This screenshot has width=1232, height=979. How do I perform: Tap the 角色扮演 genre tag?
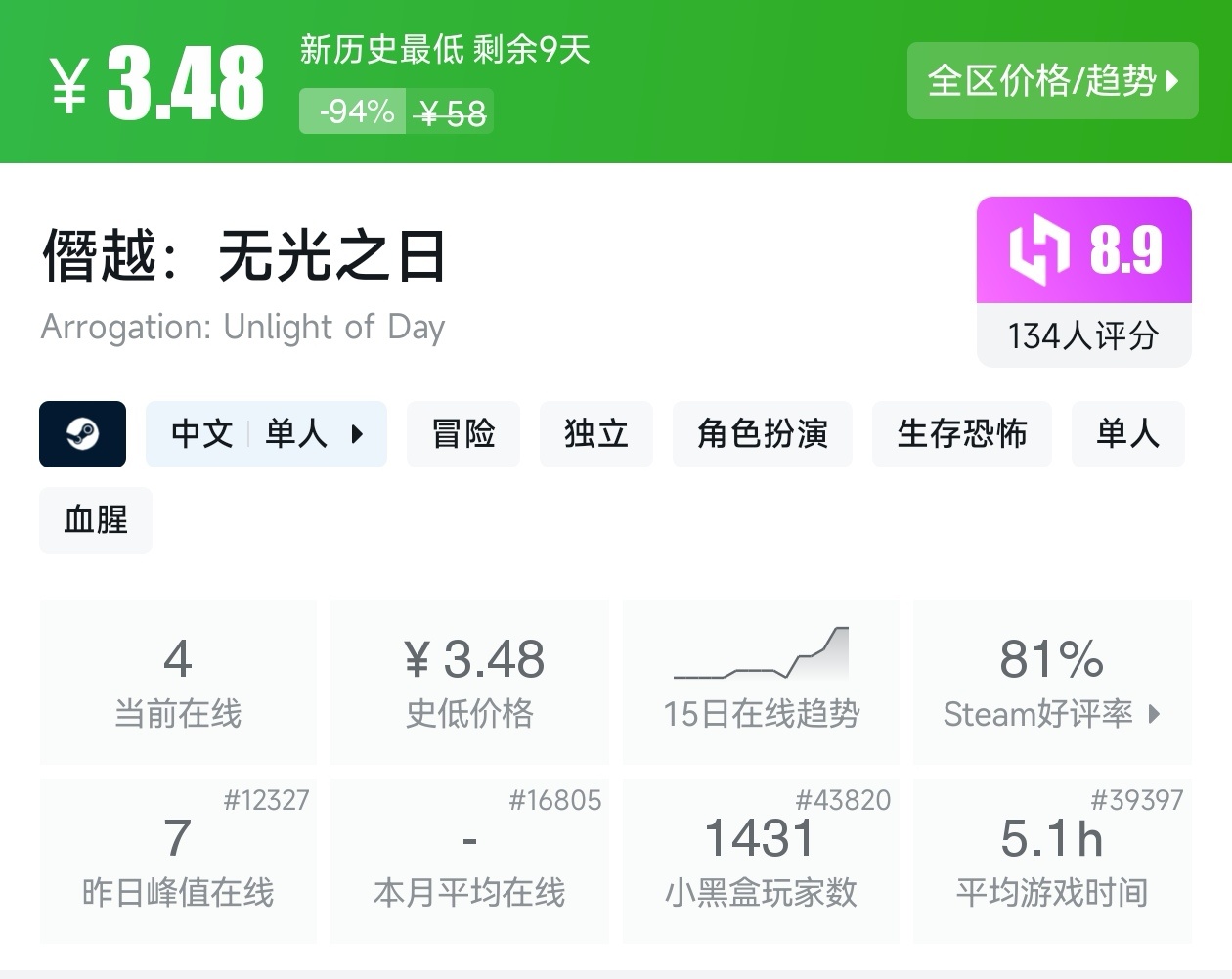[x=763, y=434]
